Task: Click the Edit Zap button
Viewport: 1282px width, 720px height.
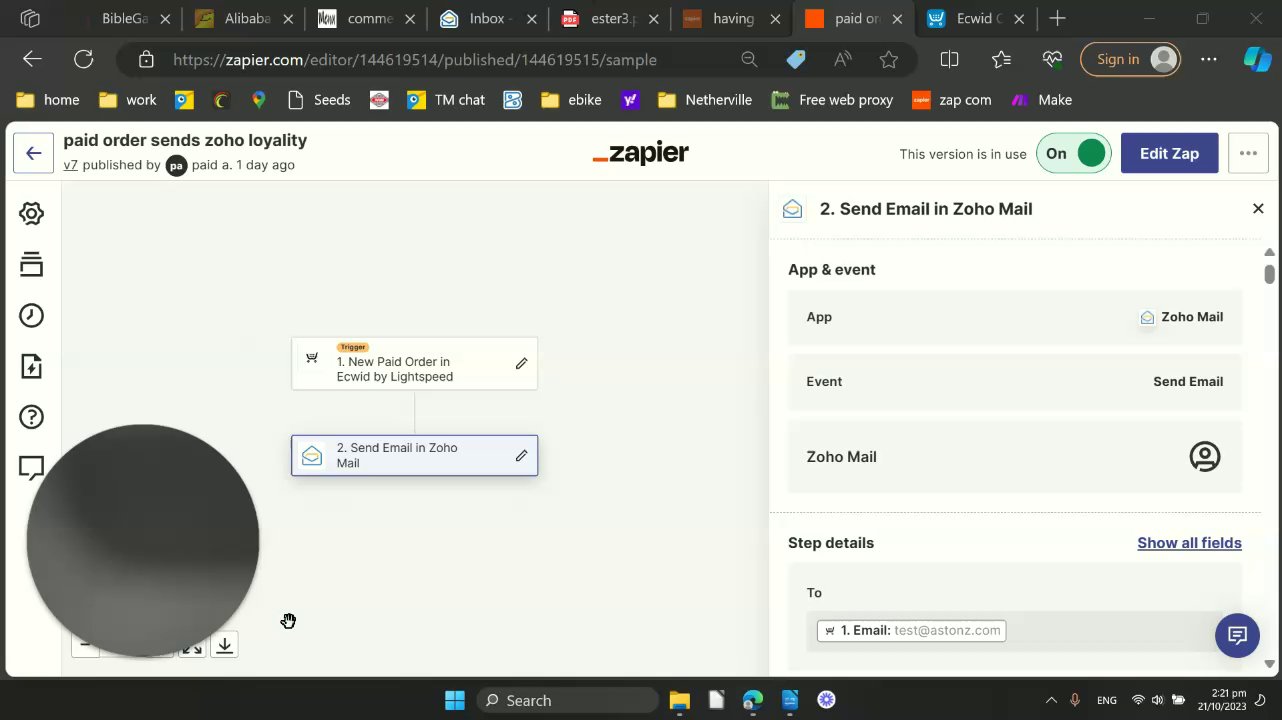Action: click(1169, 153)
